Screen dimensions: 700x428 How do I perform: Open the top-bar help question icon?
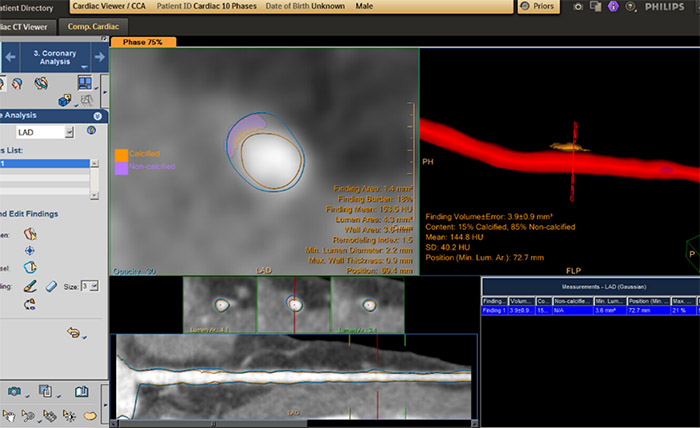[630, 7]
